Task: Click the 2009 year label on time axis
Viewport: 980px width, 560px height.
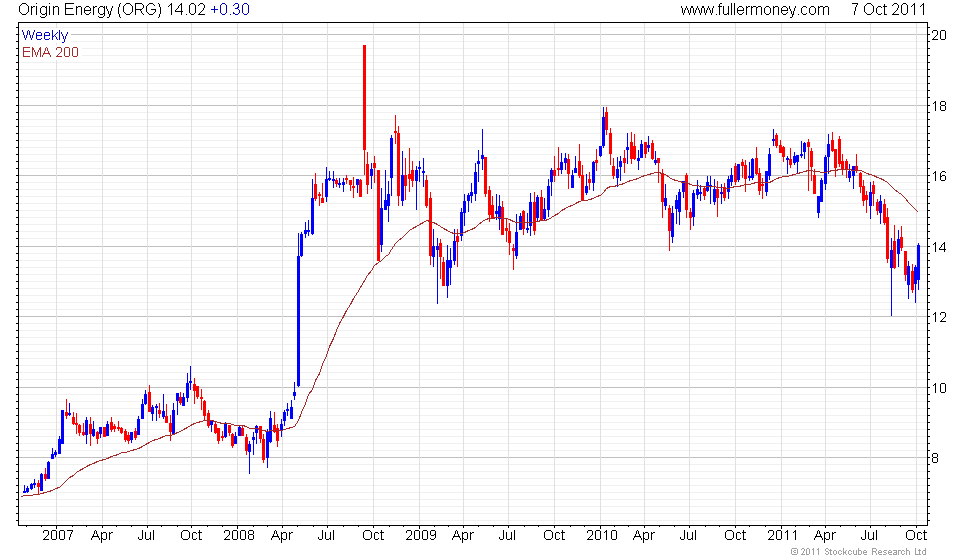Action: point(421,535)
